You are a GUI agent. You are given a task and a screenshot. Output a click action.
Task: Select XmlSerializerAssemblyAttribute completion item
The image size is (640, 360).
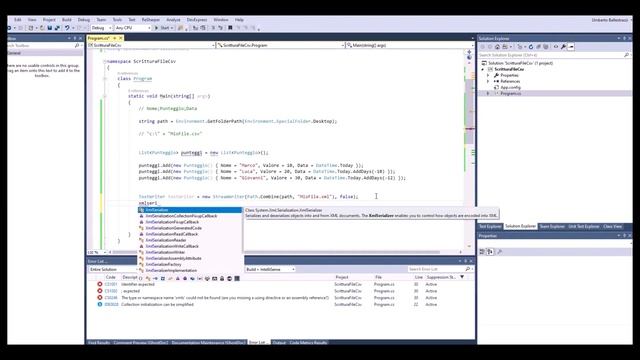[190, 258]
